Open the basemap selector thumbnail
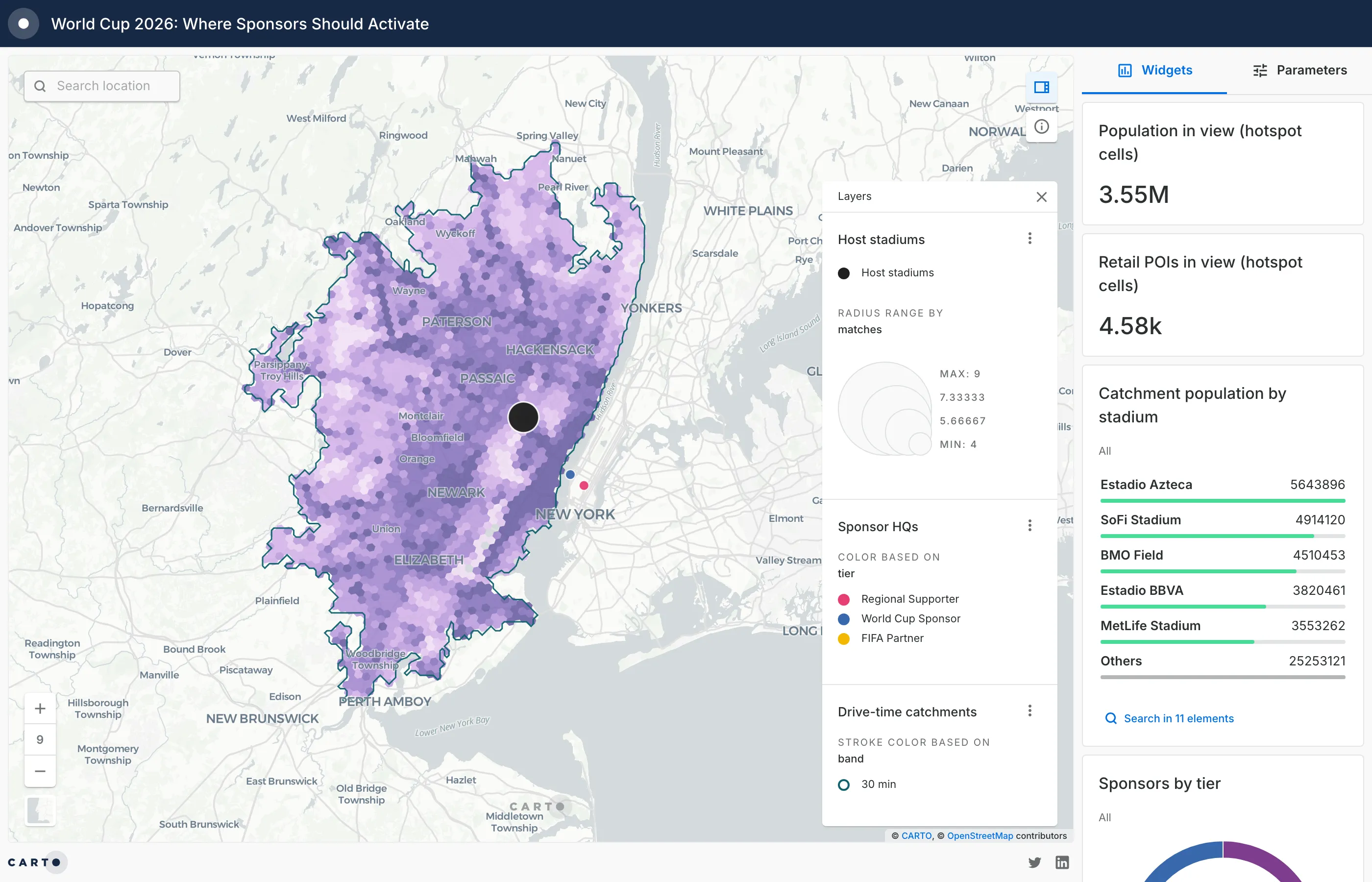This screenshot has height=882, width=1372. click(40, 810)
